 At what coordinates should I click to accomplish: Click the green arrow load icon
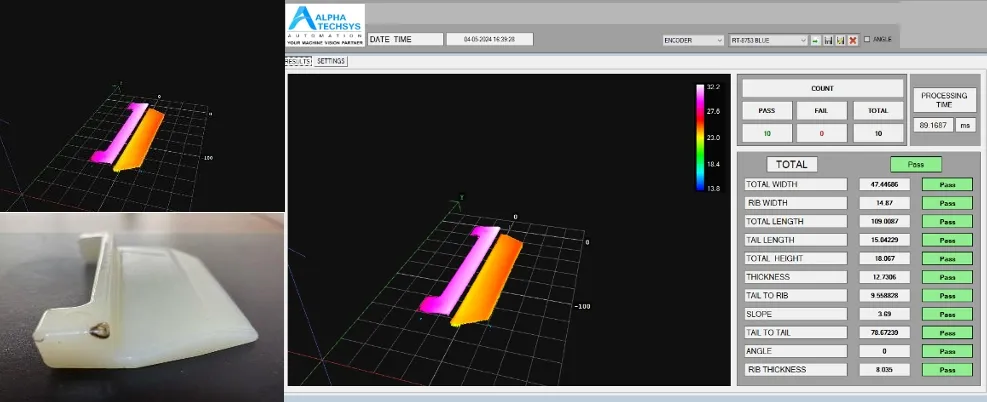(x=816, y=40)
